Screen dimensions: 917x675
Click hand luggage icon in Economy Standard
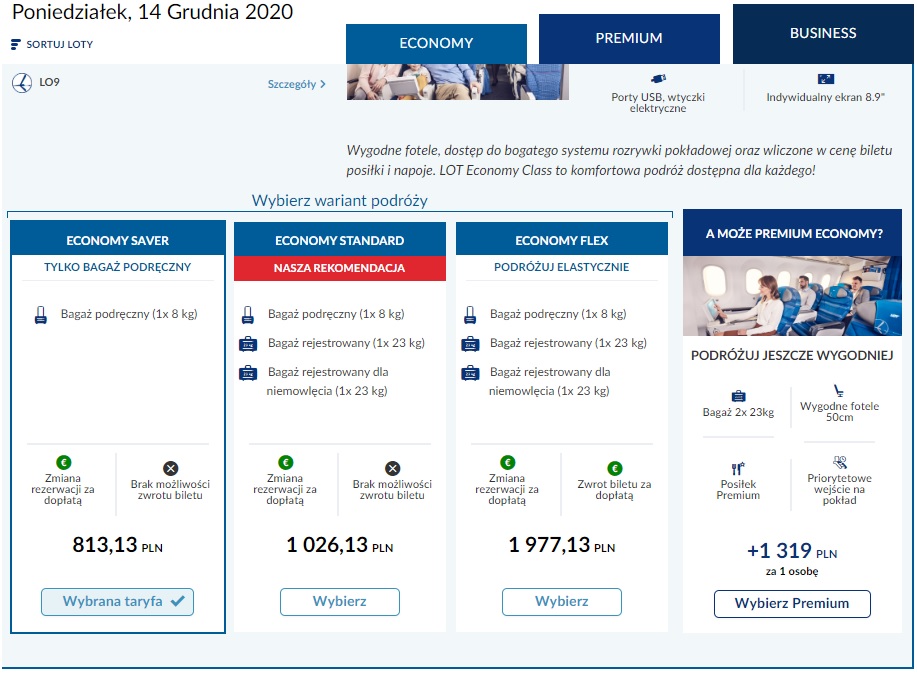248,315
